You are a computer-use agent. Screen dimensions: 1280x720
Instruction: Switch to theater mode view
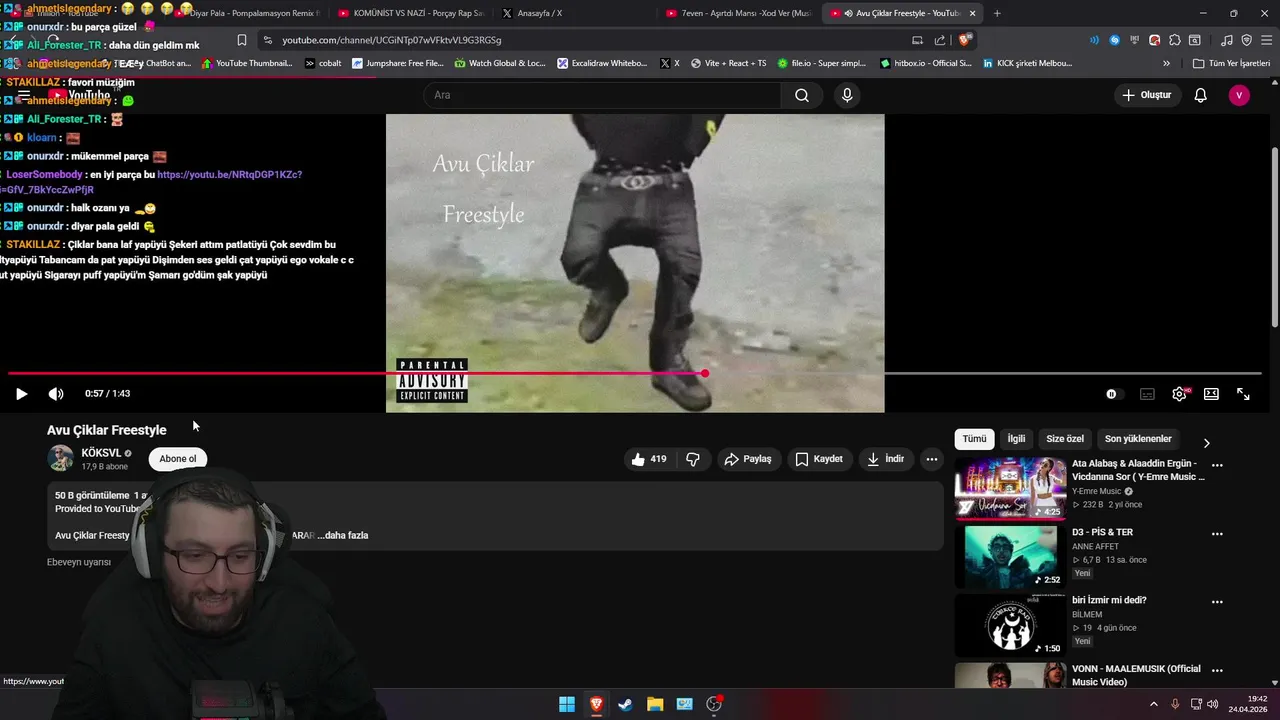1211,394
